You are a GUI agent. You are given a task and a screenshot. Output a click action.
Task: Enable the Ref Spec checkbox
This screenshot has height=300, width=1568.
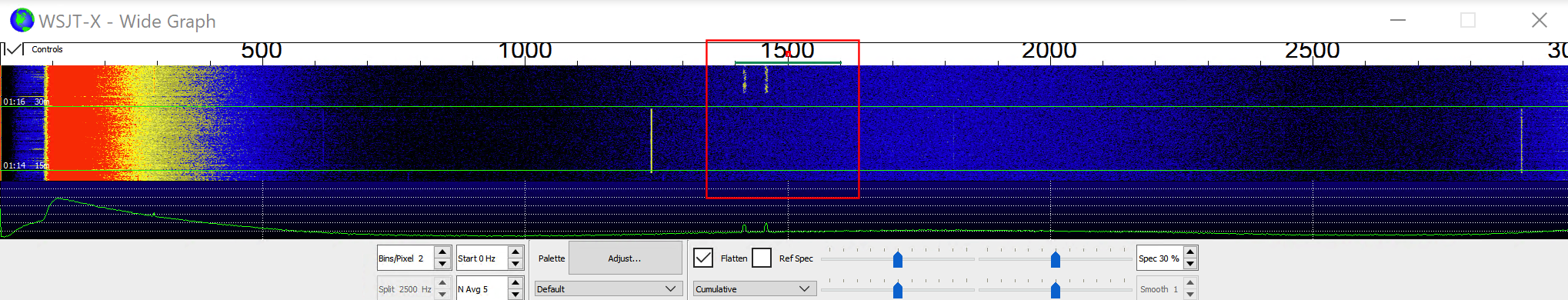762,258
